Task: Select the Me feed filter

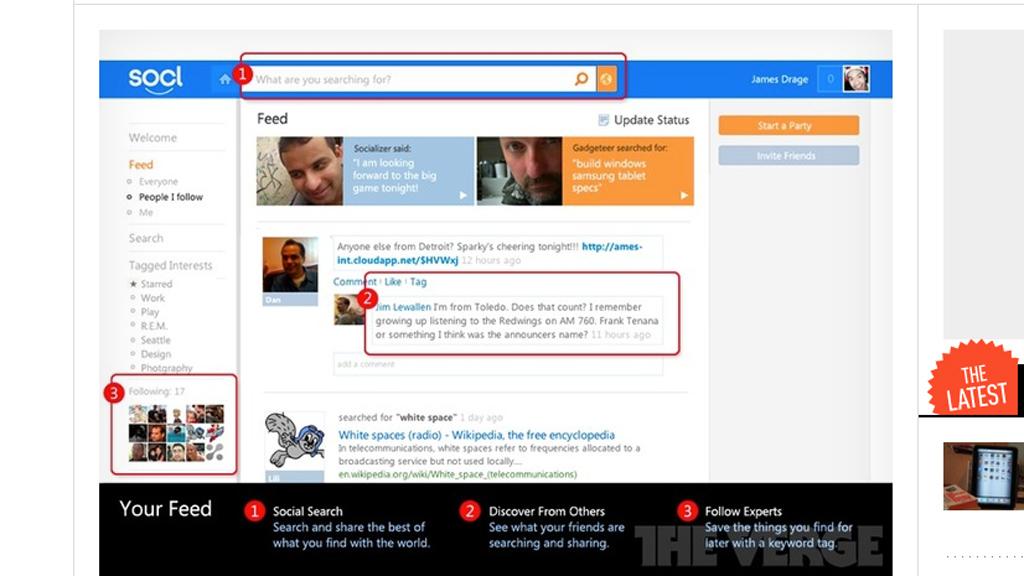Action: [146, 212]
